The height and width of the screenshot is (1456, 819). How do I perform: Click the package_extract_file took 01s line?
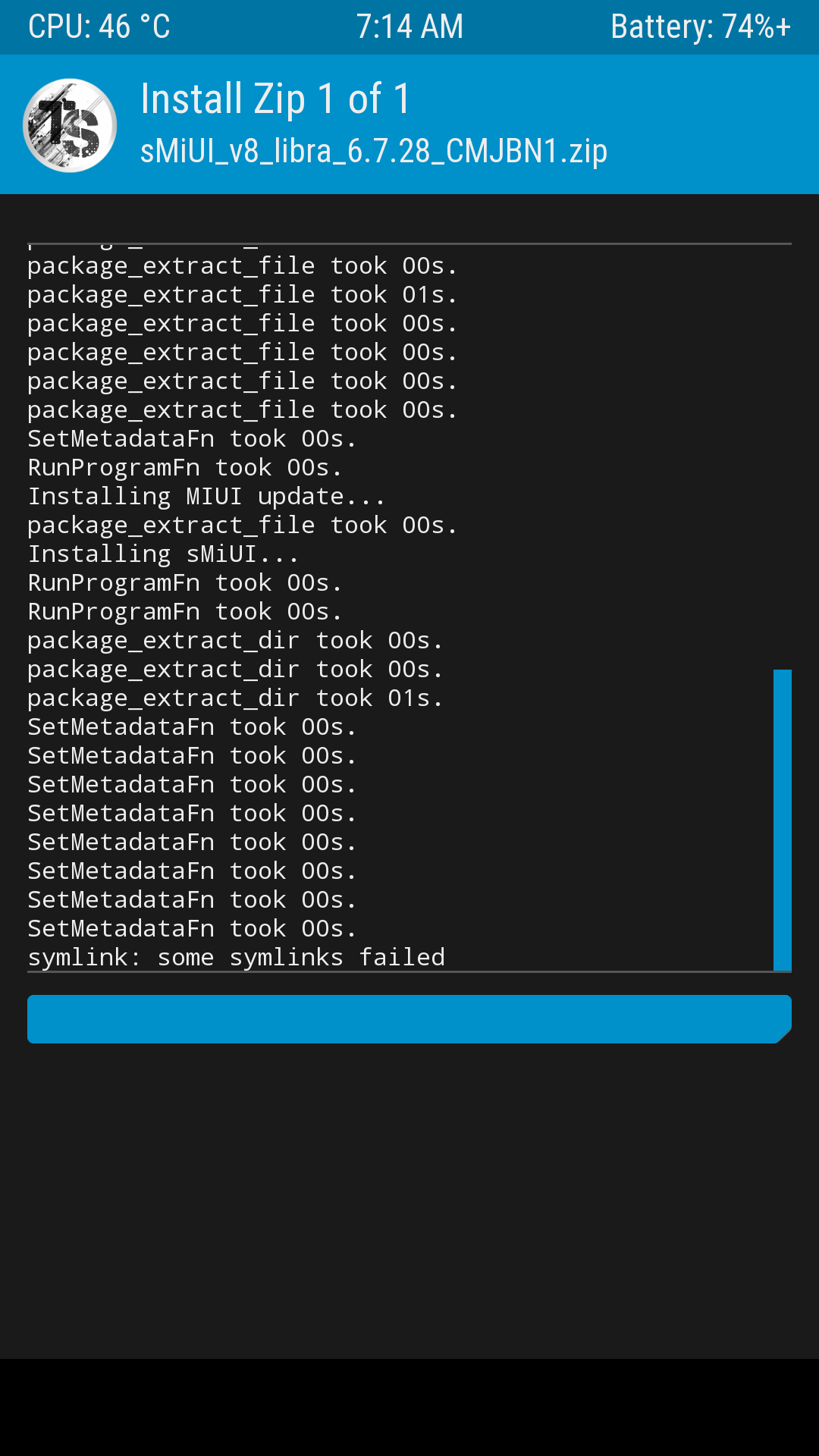(243, 294)
